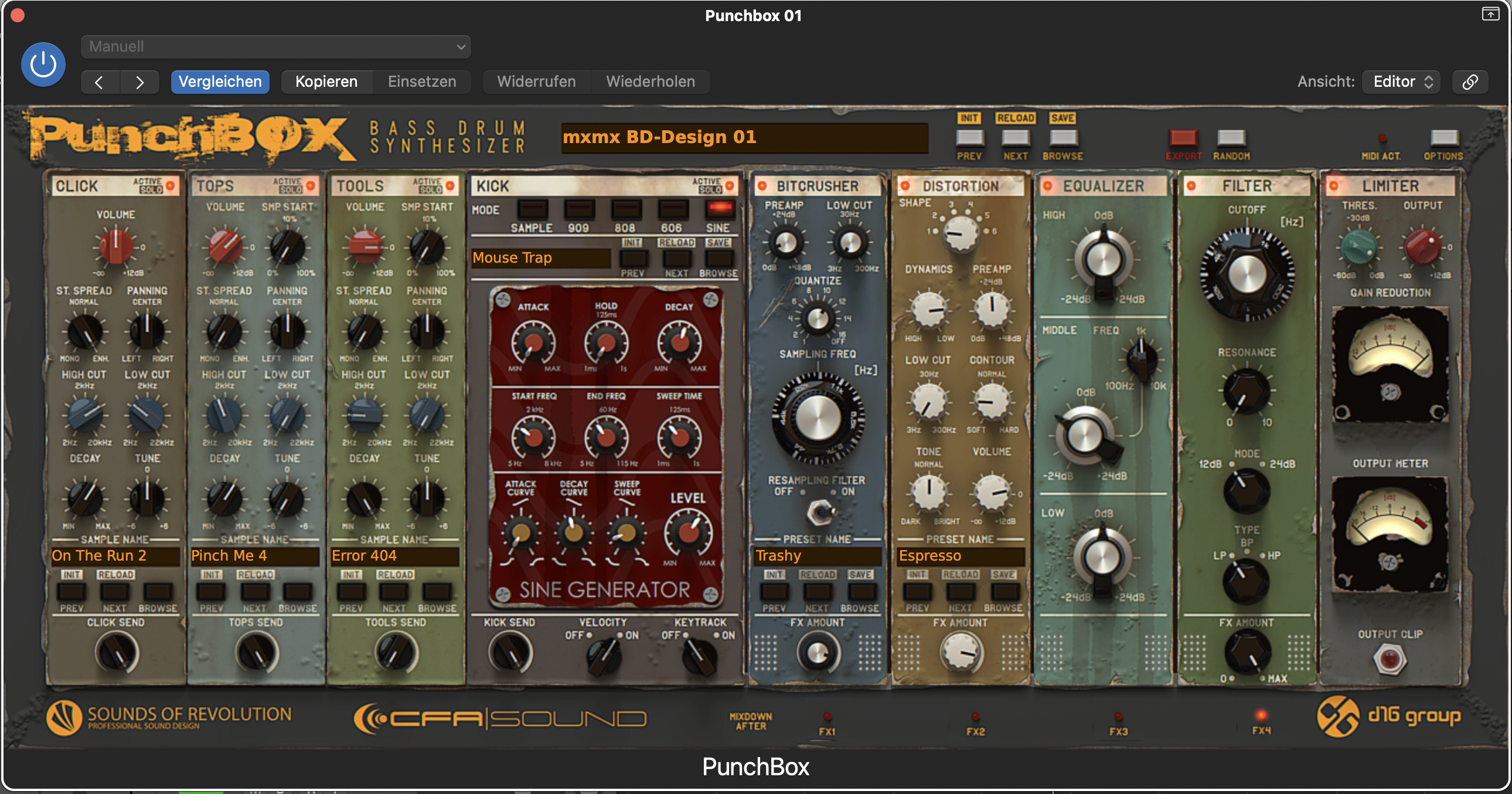1512x794 pixels.
Task: Switch KEYTRACK to ON in Kick section
Action: click(x=715, y=635)
